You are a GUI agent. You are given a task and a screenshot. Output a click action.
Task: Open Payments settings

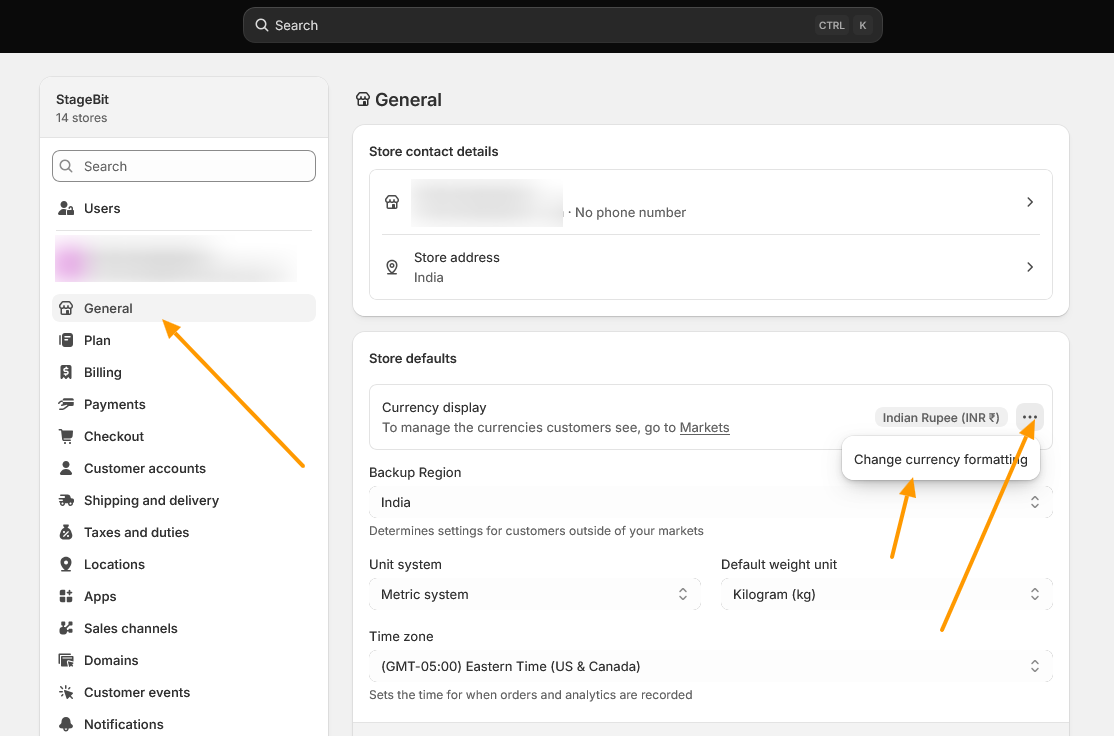(x=183, y=404)
